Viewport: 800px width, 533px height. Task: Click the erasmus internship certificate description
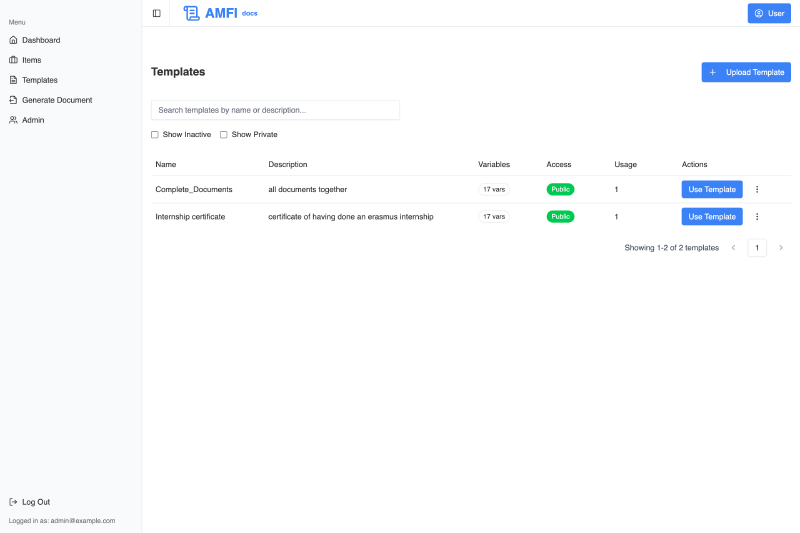point(351,217)
